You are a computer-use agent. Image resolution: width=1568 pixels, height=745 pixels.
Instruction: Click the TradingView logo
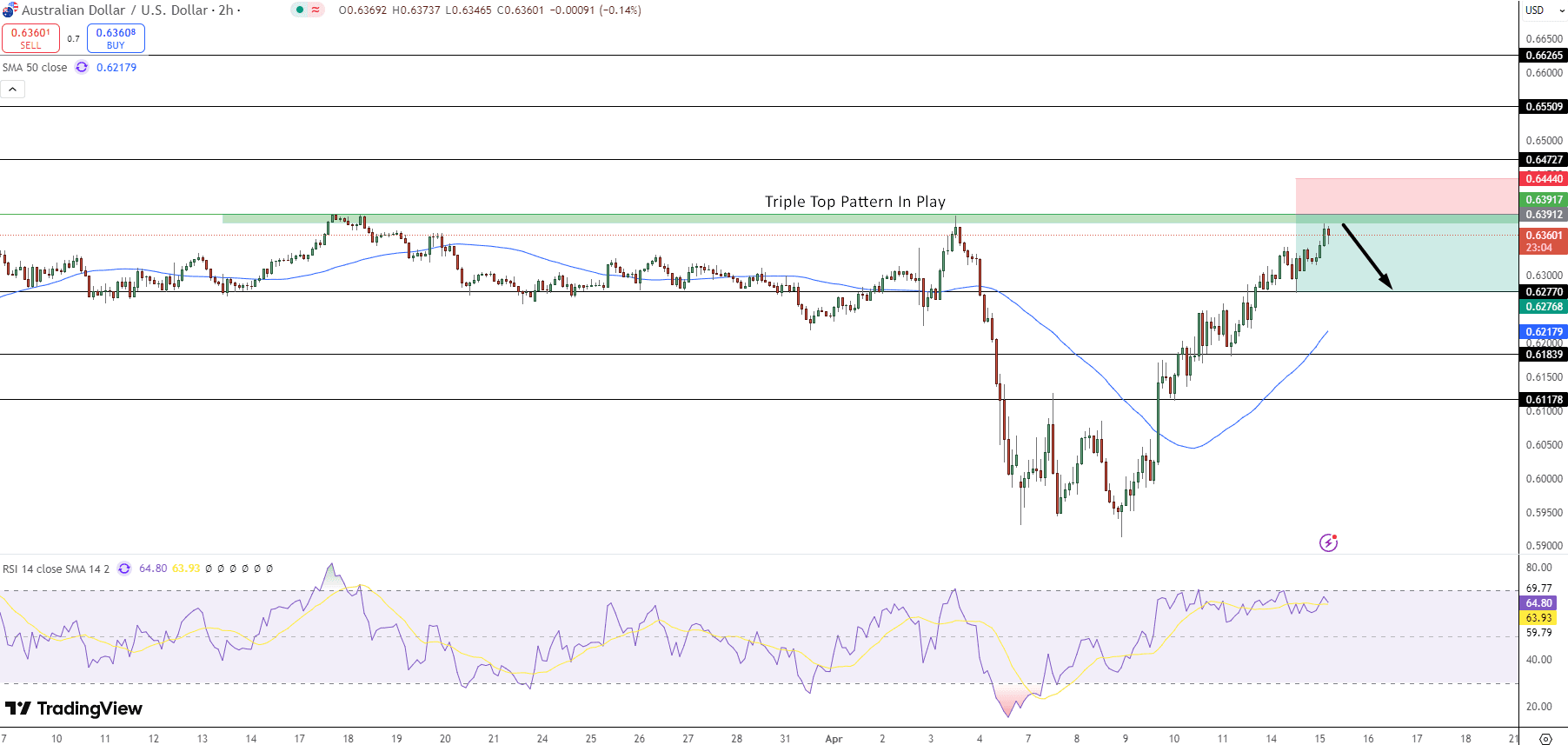click(x=74, y=708)
